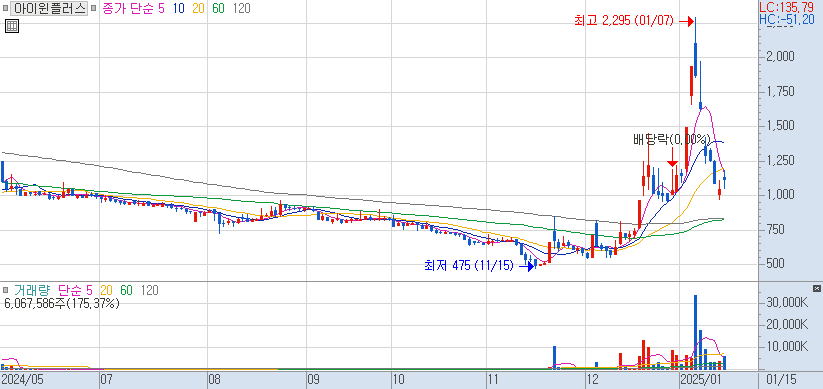Click the 30,000K volume axis label

[x=787, y=302]
